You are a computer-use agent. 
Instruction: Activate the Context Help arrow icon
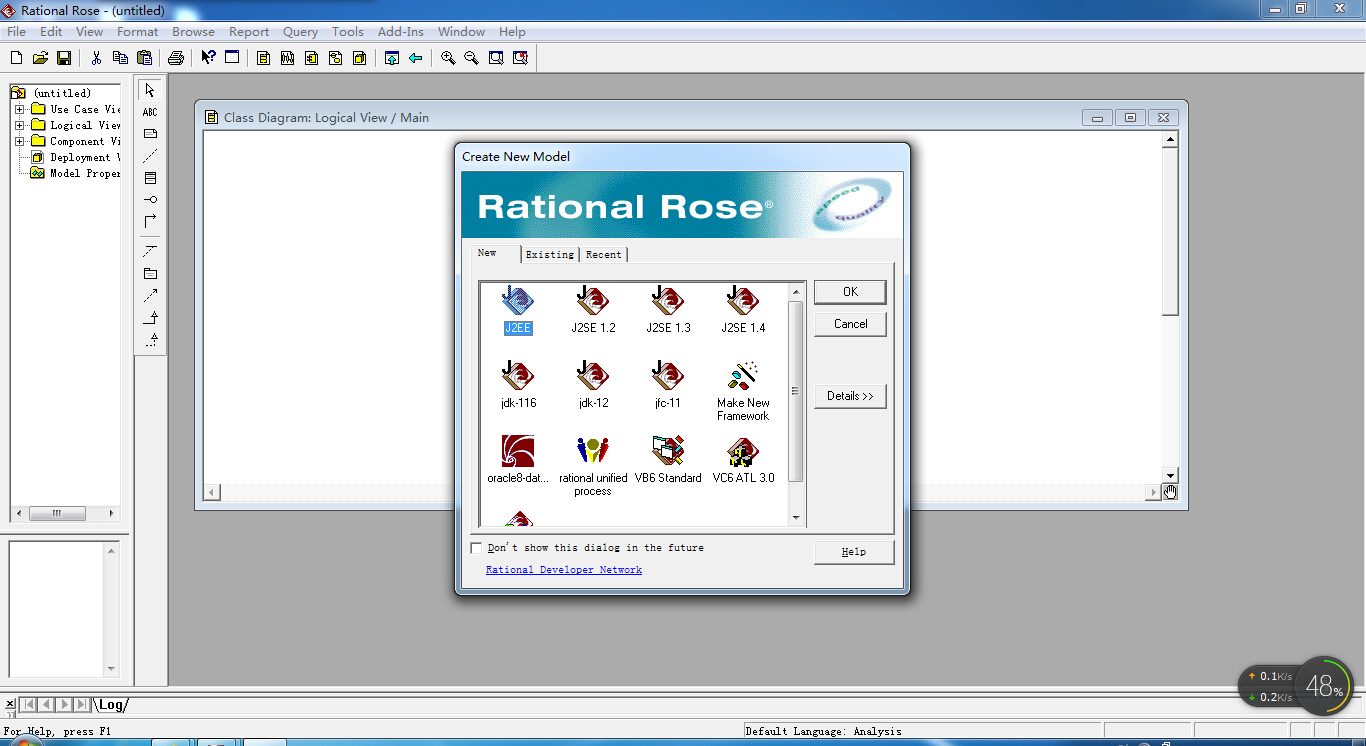pyautogui.click(x=208, y=58)
